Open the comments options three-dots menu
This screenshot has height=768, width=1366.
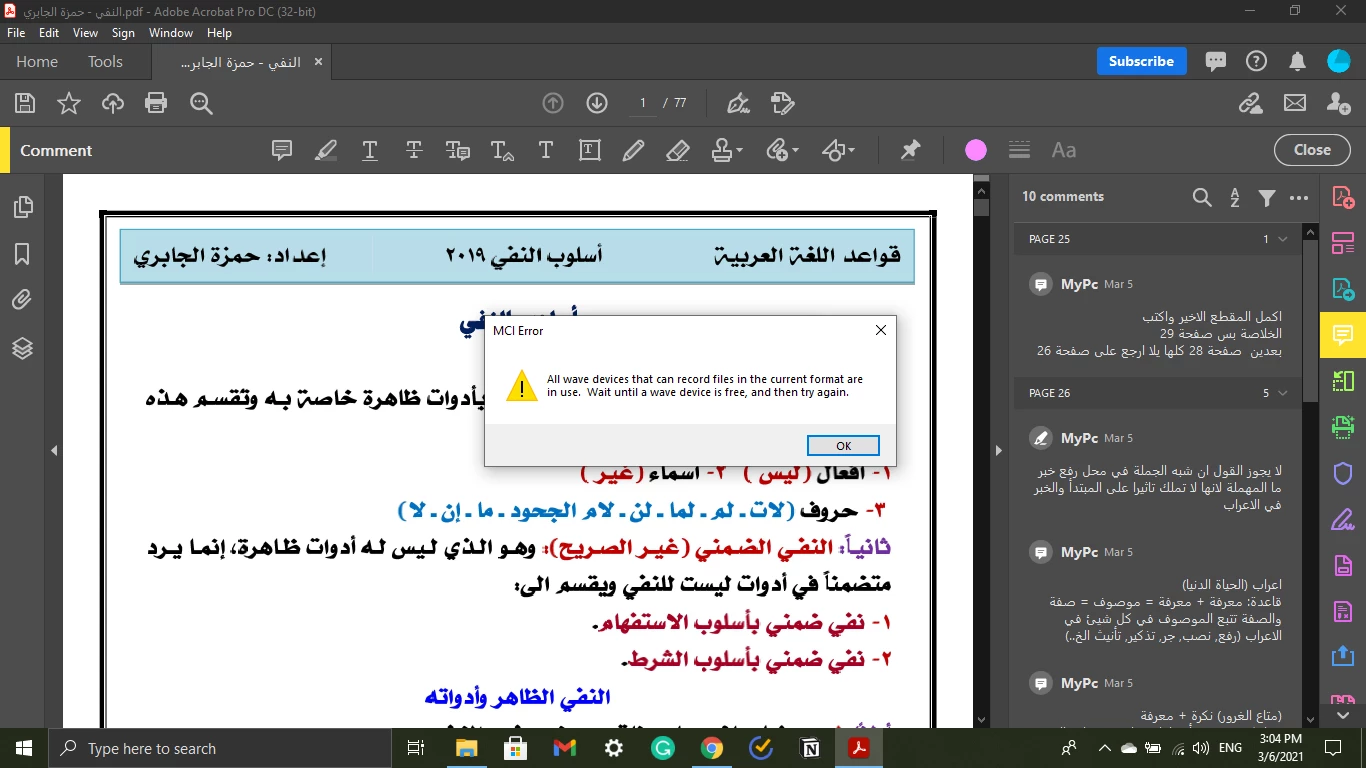pyautogui.click(x=1299, y=198)
